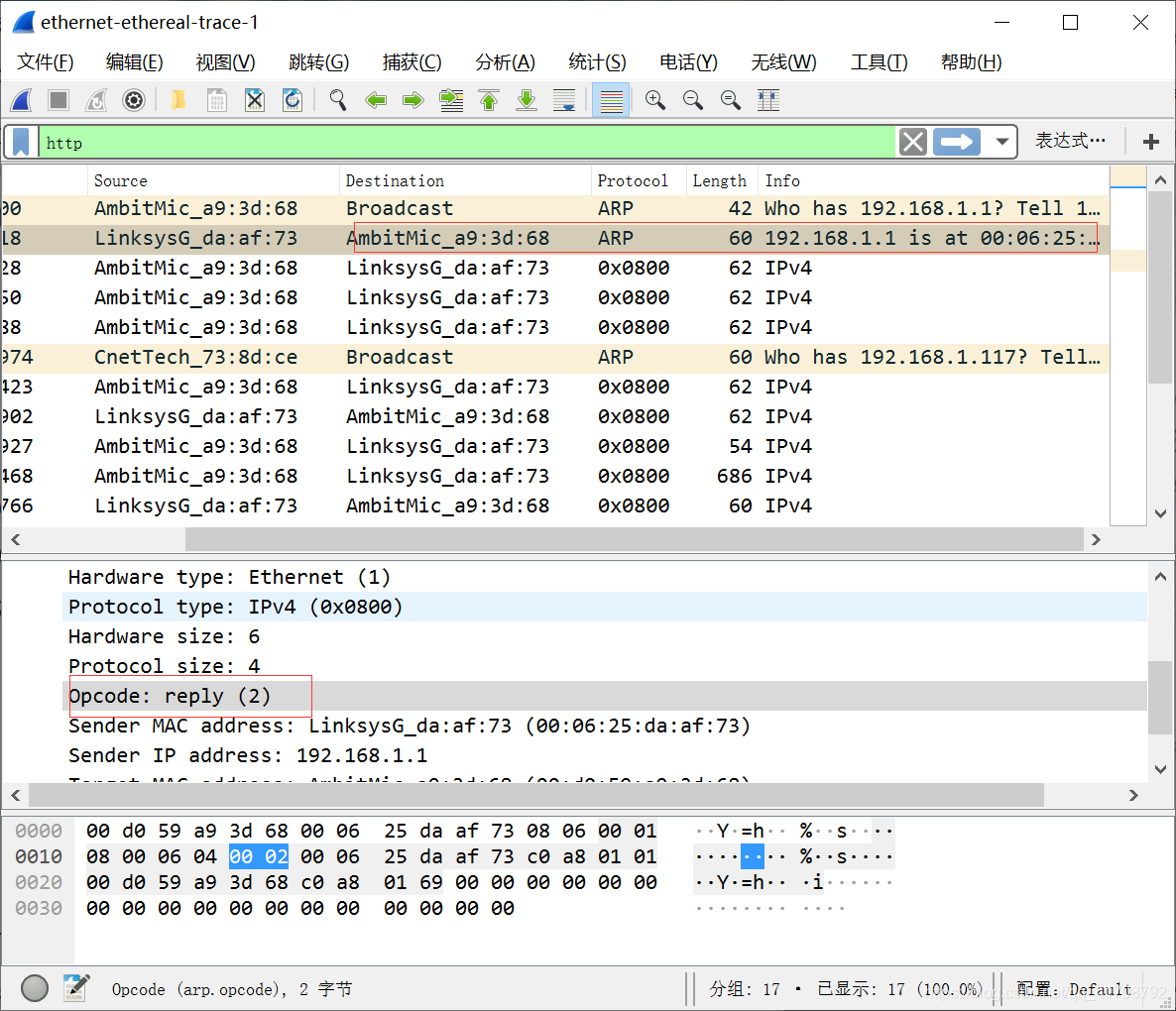The height and width of the screenshot is (1011, 1176).
Task: Open the 电话(Y) menu
Action: (688, 62)
